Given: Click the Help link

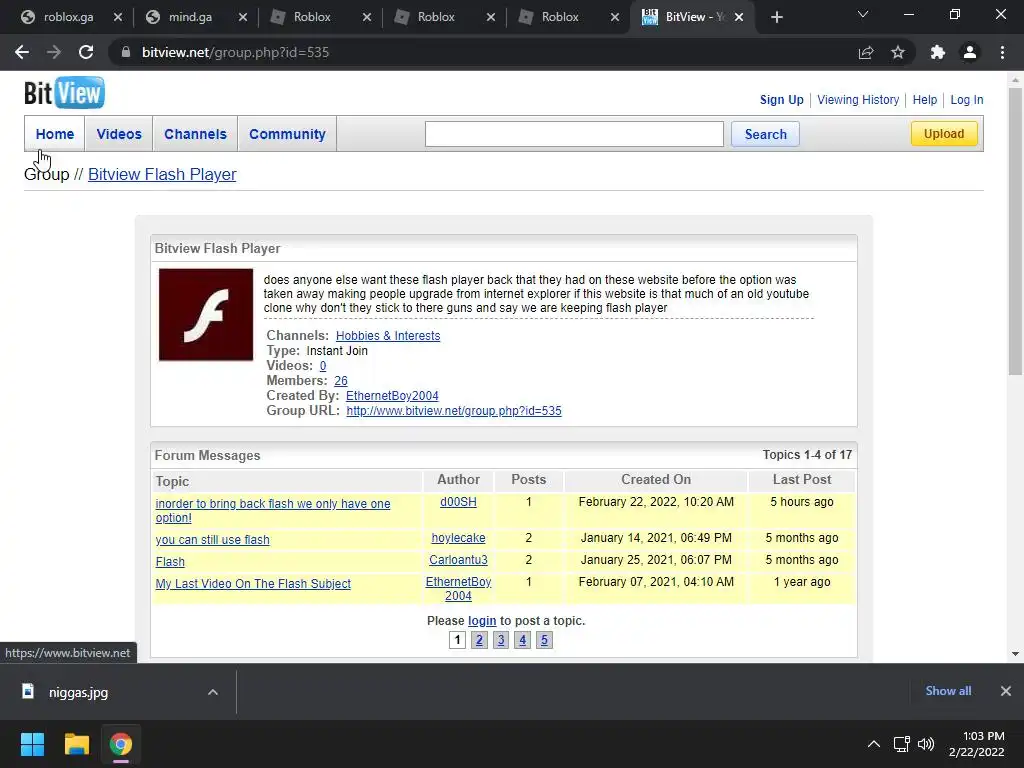Looking at the screenshot, I should [x=924, y=100].
